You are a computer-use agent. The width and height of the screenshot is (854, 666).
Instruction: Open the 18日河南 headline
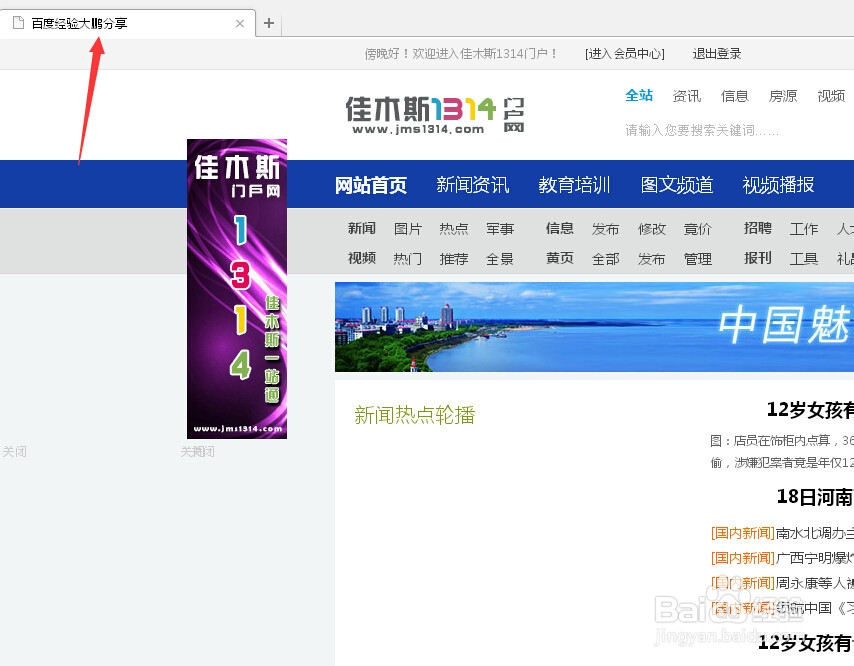815,497
